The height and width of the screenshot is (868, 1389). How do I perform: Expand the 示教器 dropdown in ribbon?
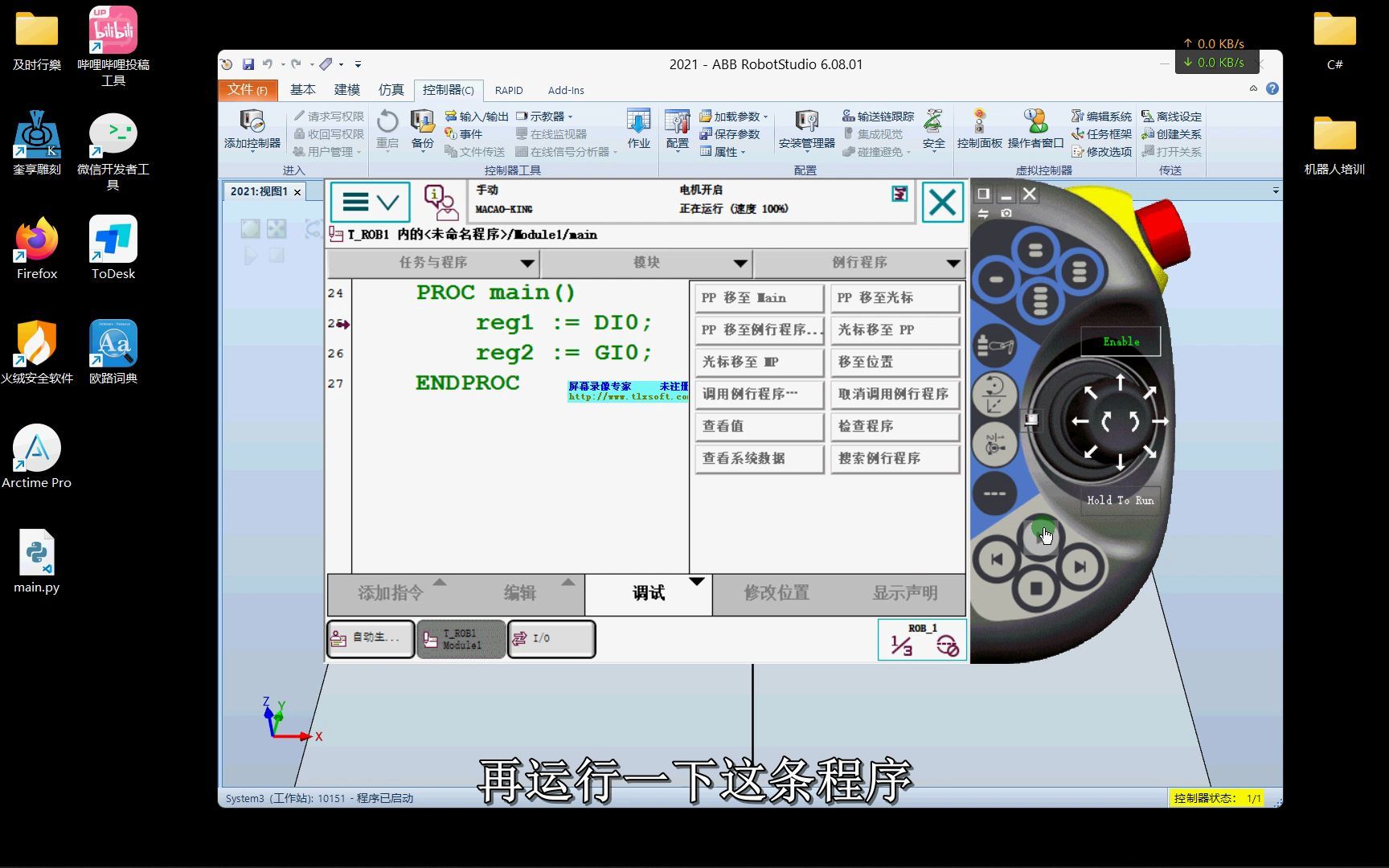coord(546,117)
